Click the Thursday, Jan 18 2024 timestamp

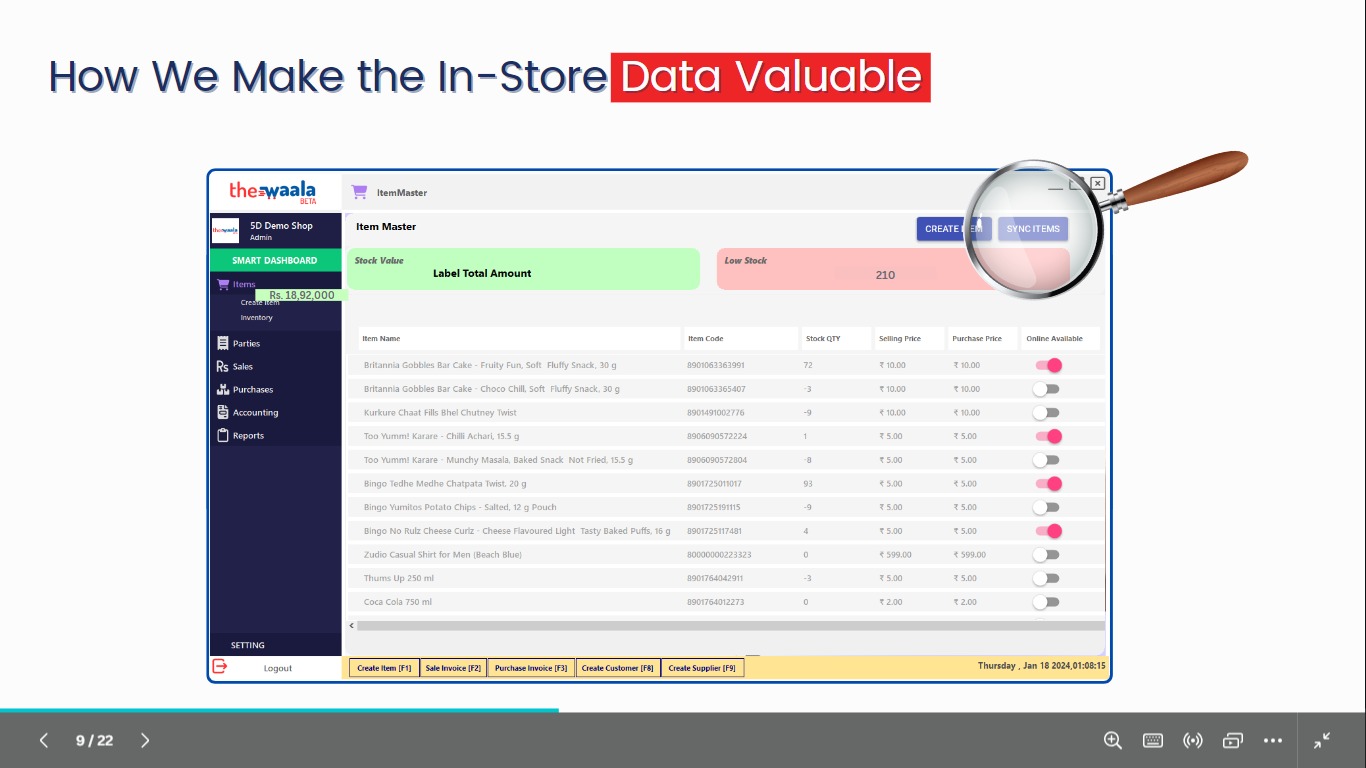[1041, 665]
